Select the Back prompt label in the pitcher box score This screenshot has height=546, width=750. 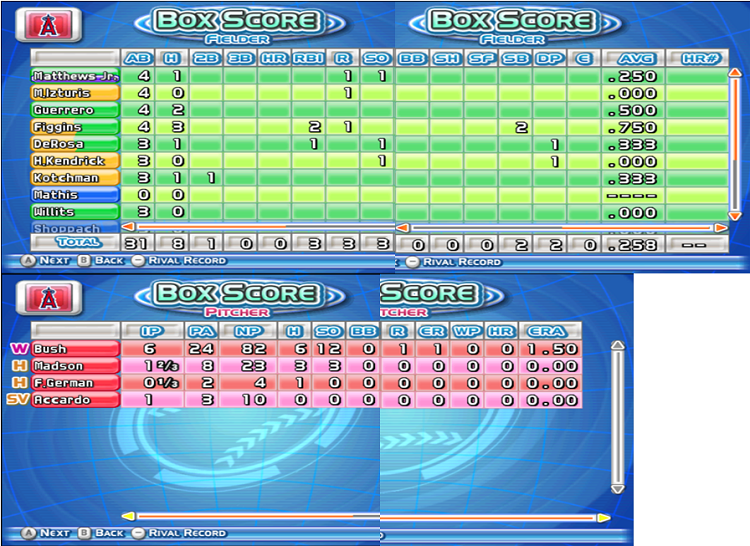[109, 533]
